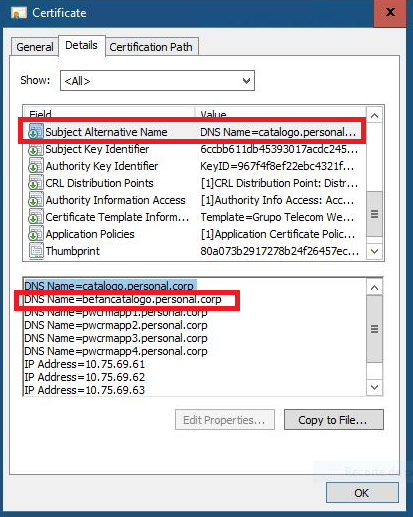Select the Thumbprint row label
The image size is (413, 517).
[73, 251]
